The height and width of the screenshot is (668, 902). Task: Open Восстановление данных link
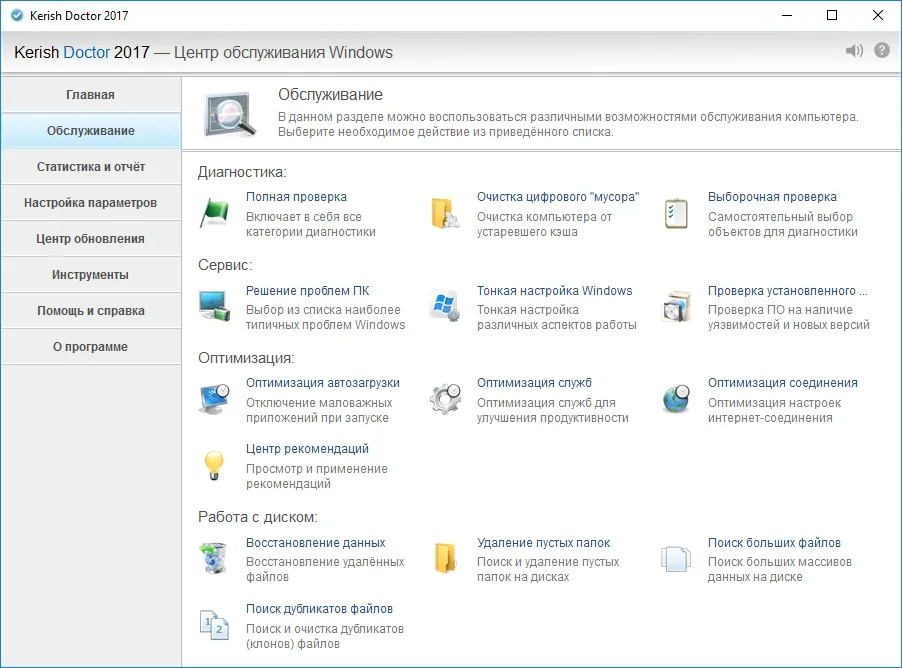[x=316, y=543]
